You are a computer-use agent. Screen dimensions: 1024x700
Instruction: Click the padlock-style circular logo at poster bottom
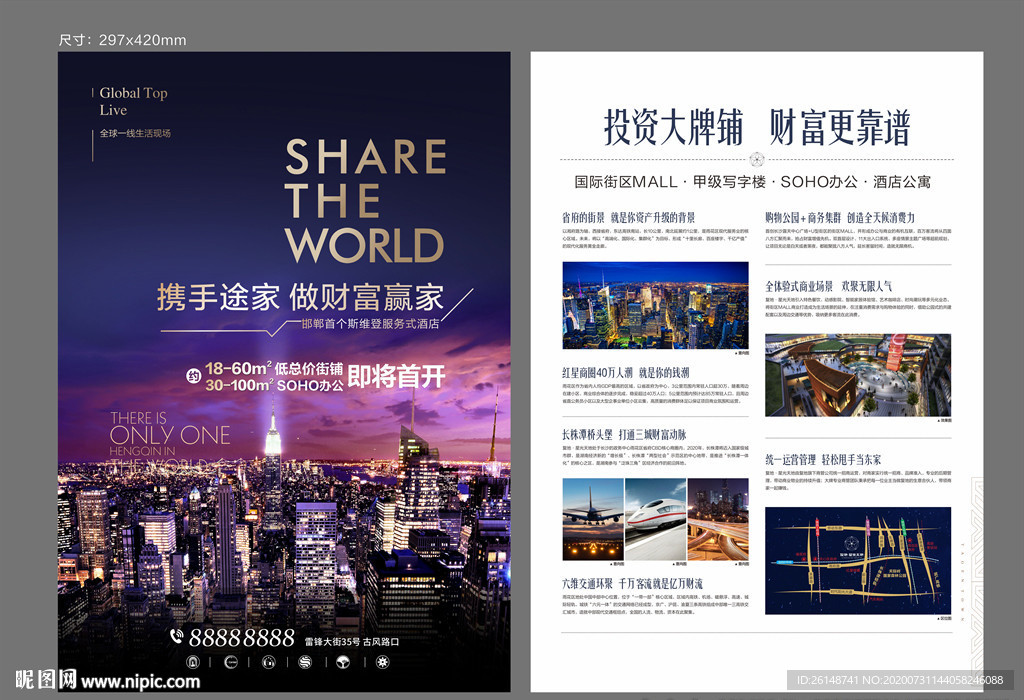coord(268,662)
